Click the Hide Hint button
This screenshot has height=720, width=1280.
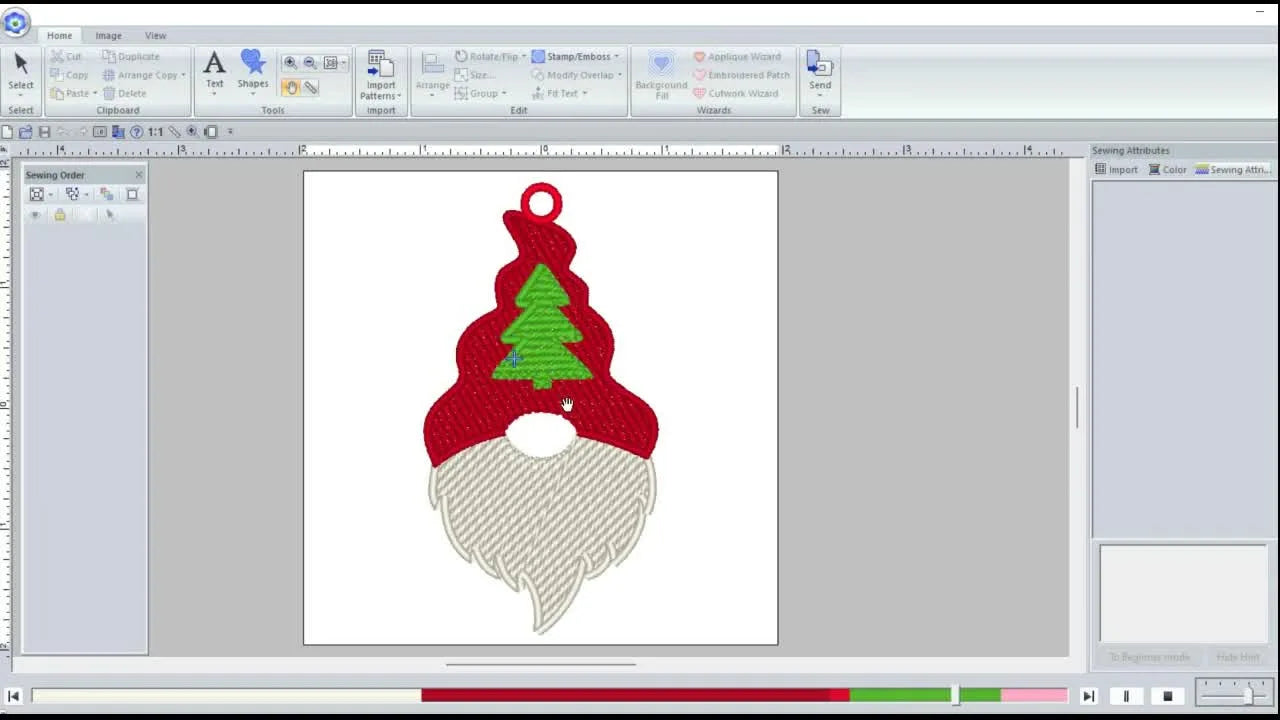[x=1238, y=657]
